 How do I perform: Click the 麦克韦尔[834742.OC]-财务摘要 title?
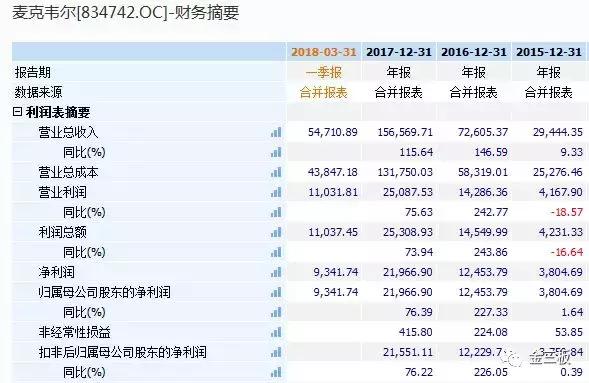(125, 12)
